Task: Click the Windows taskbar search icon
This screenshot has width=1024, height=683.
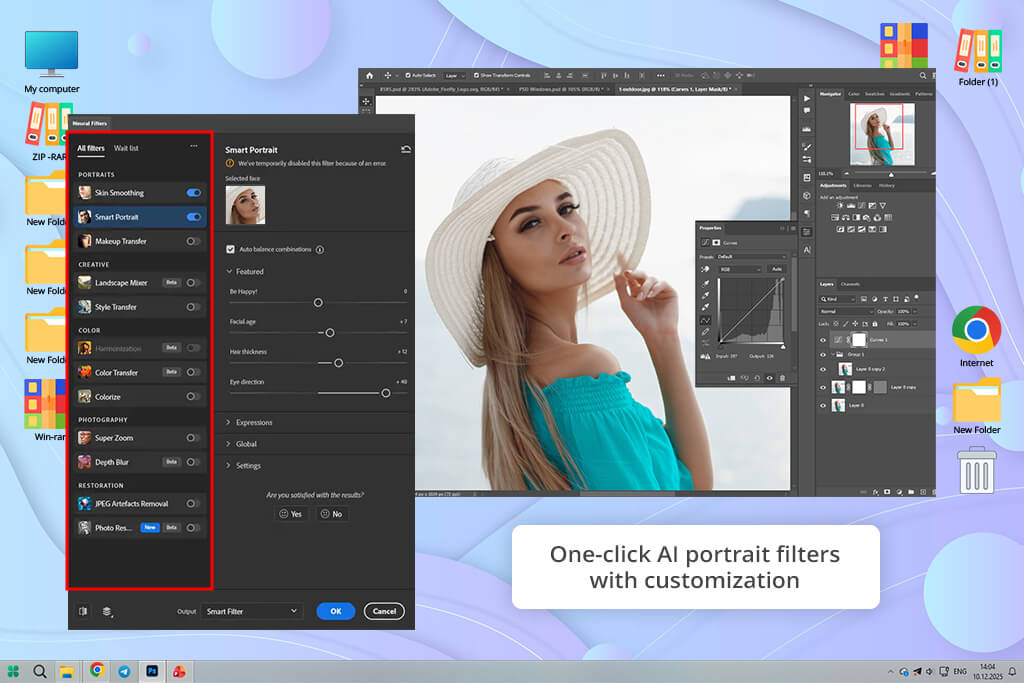Action: [40, 671]
